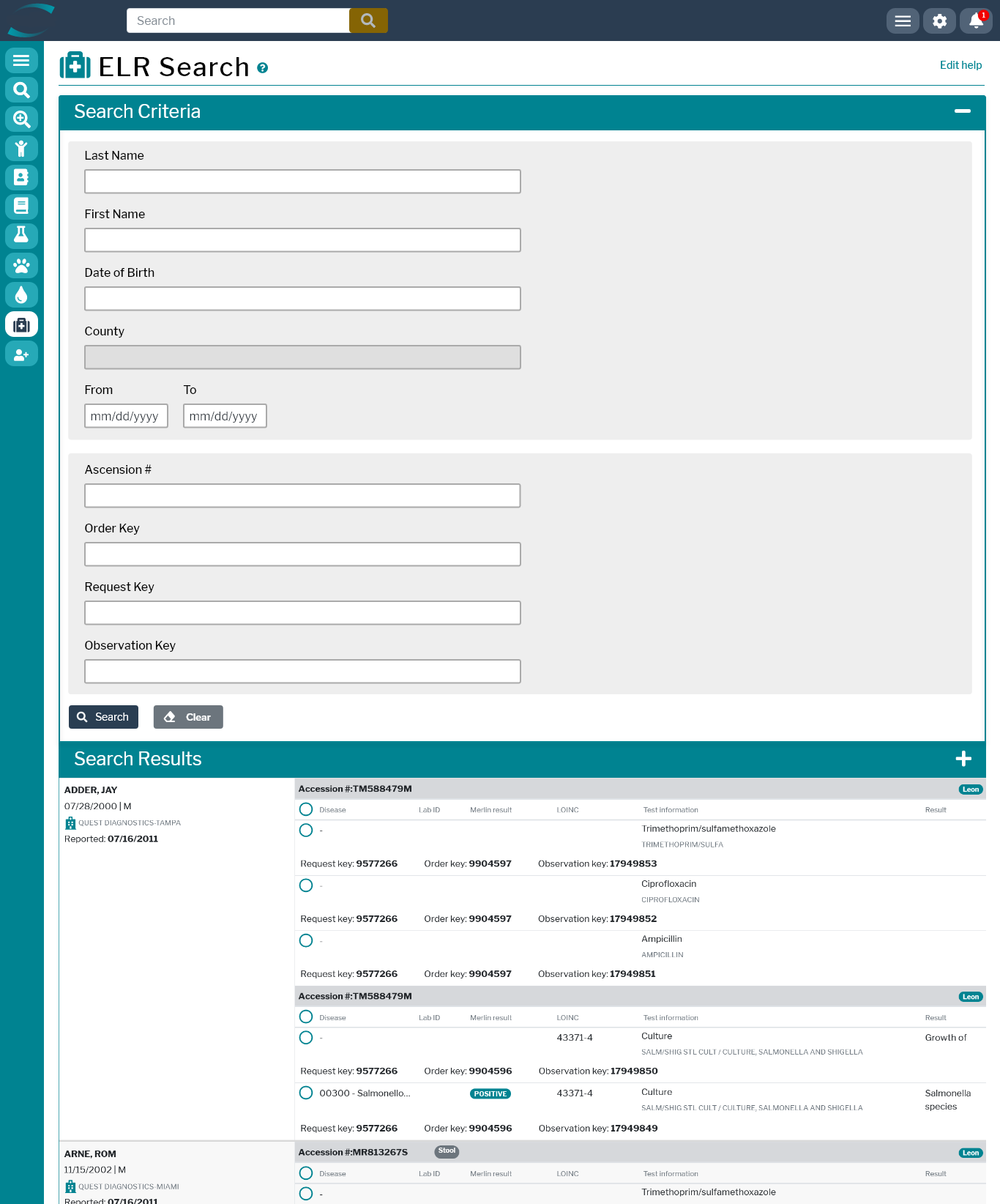This screenshot has height=1204, width=1000.
Task: Select the Ampicillin result radio button
Action: (x=306, y=940)
